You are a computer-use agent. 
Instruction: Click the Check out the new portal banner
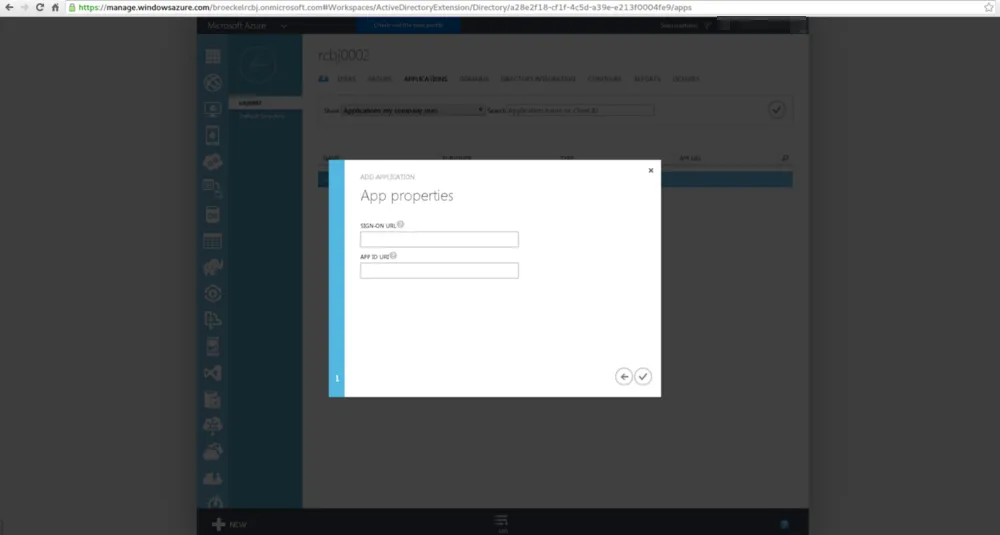[x=408, y=26]
